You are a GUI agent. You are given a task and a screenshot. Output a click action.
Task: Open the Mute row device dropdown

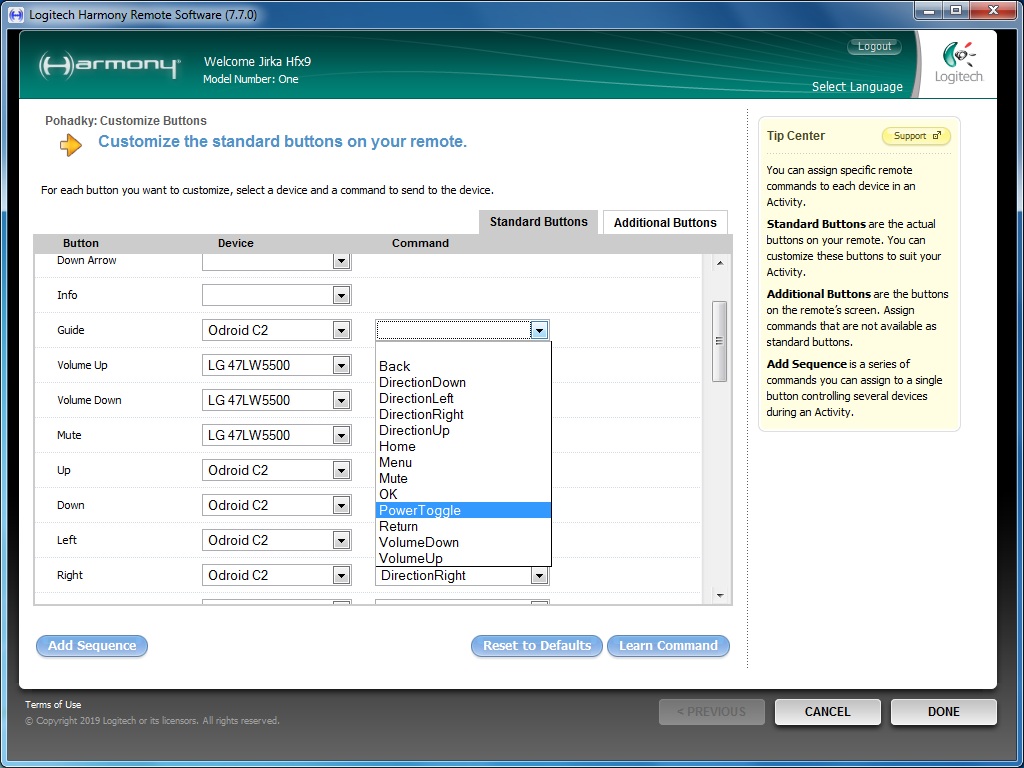point(341,435)
